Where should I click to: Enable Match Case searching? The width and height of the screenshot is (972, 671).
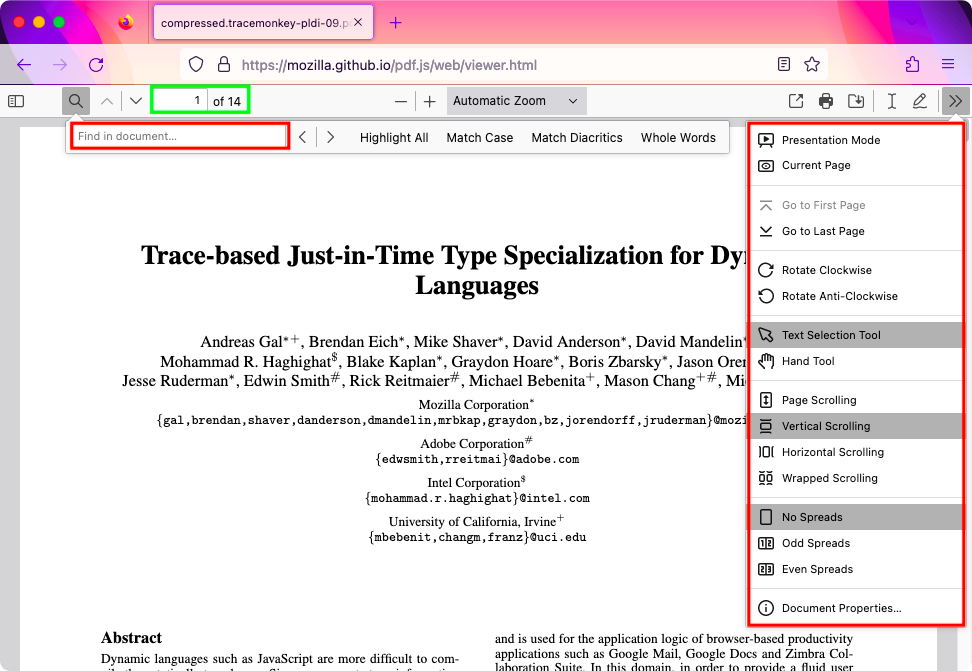(x=479, y=137)
